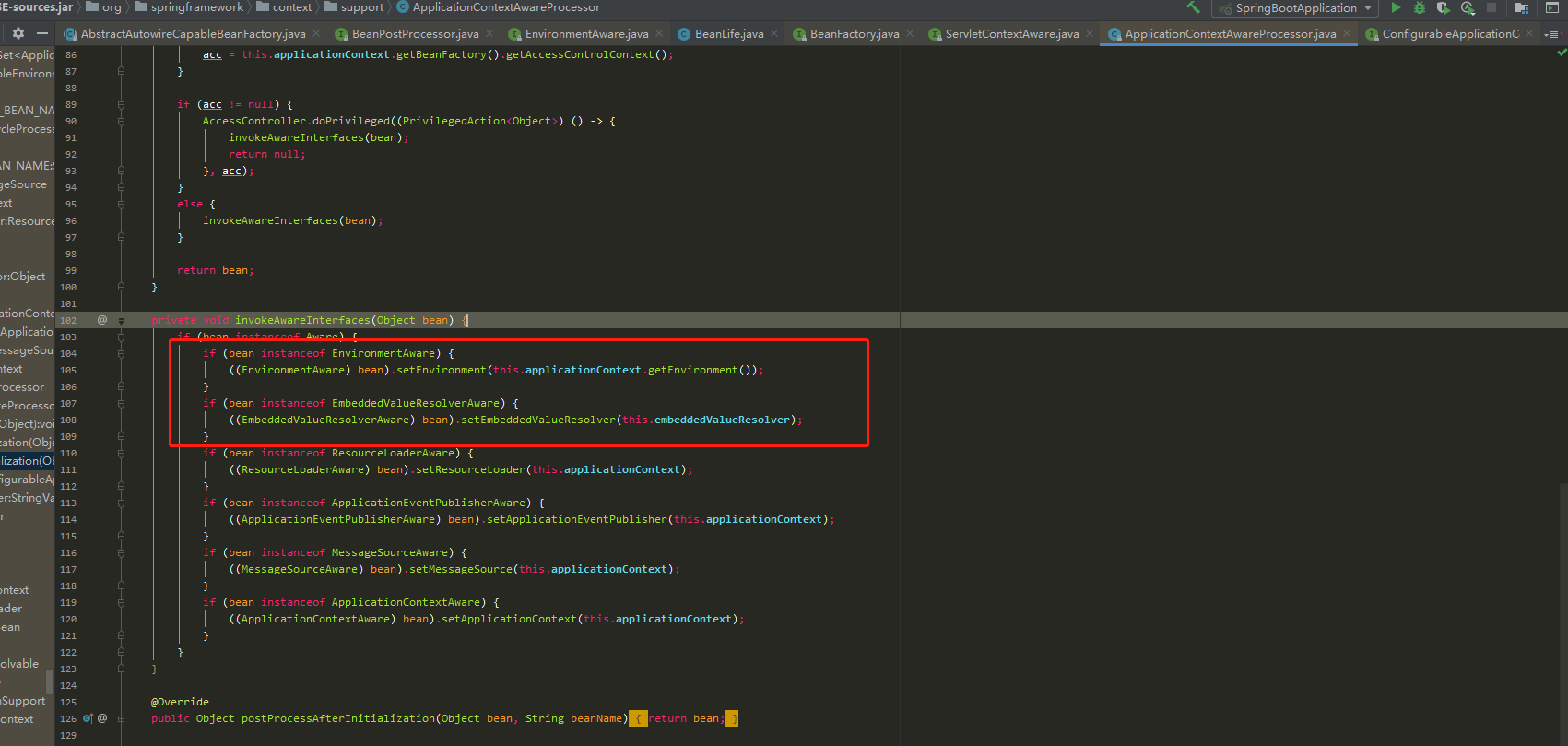Collapse the ApplicationContextAware block line 119
This screenshot has height=746, width=1568.
[121, 602]
